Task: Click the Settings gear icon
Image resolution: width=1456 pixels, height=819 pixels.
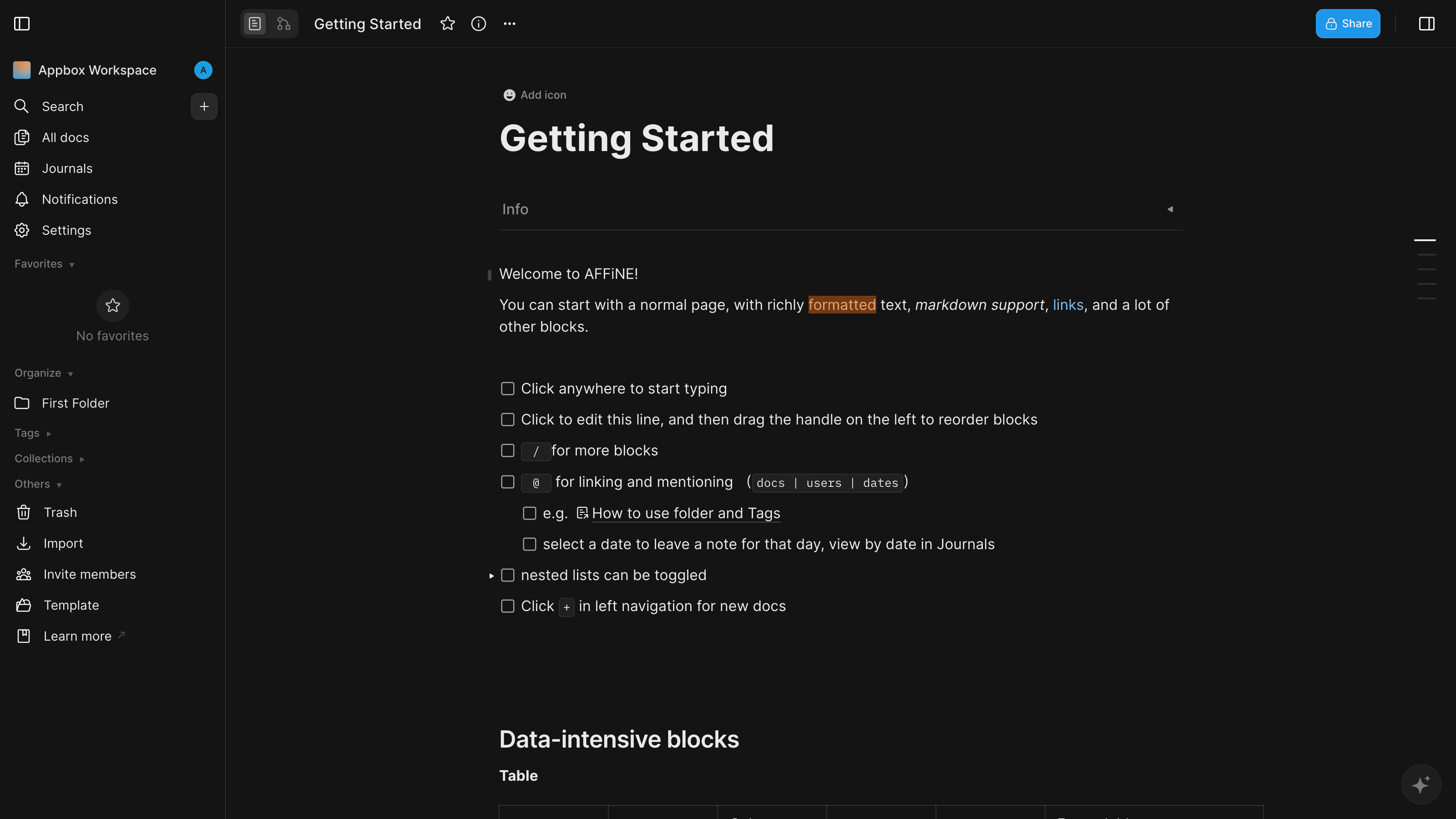Action: coord(21,230)
